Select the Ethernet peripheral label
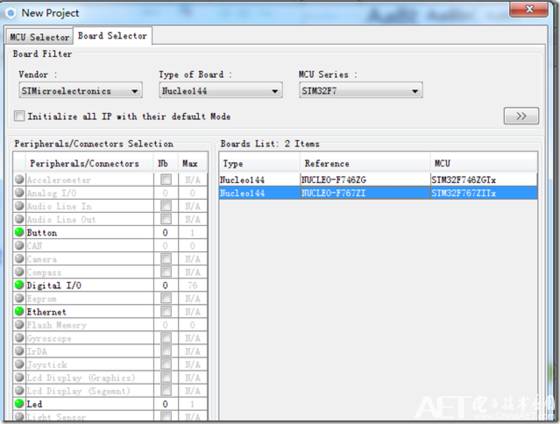 (46, 312)
